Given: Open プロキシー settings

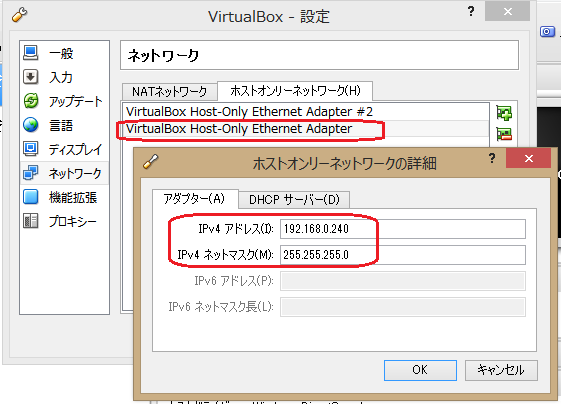Looking at the screenshot, I should (x=64, y=221).
